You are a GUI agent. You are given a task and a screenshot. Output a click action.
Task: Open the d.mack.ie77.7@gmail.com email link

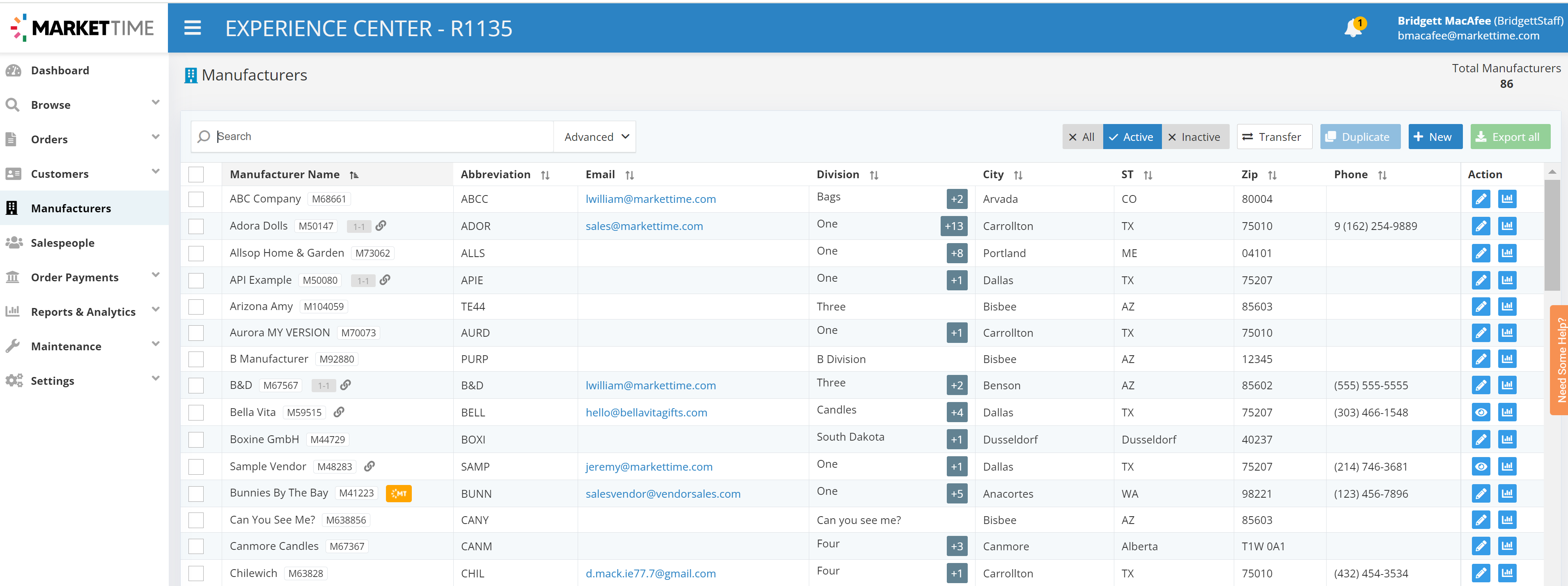650,573
